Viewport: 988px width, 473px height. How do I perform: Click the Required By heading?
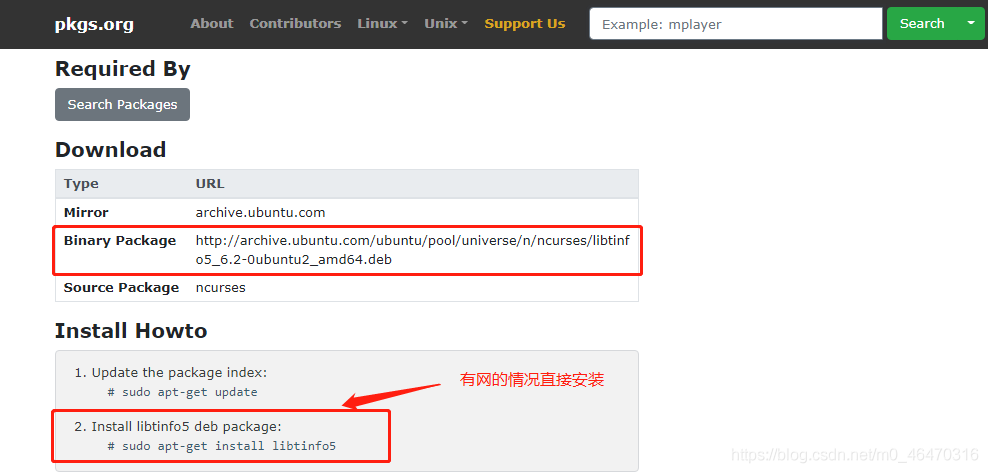[x=122, y=69]
